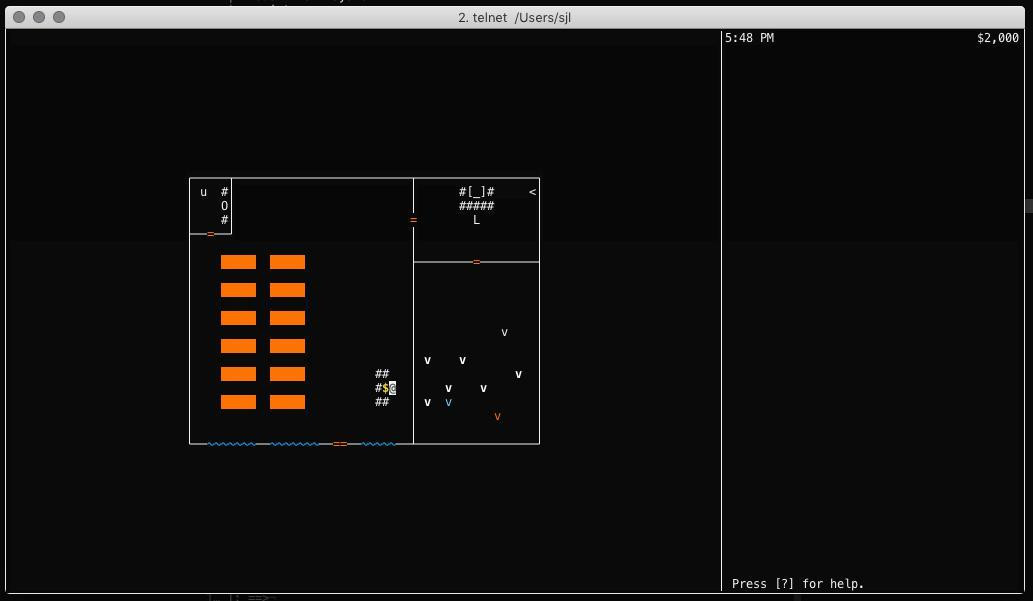Image resolution: width=1033 pixels, height=601 pixels.
Task: Click the ##### row under the desk
Action: [x=476, y=206]
